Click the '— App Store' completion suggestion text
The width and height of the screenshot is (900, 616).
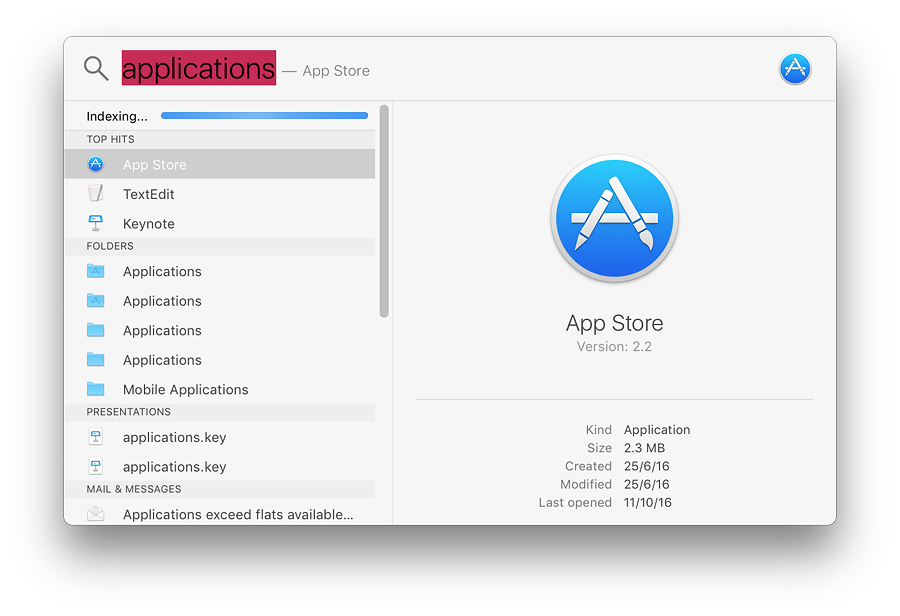(x=326, y=71)
